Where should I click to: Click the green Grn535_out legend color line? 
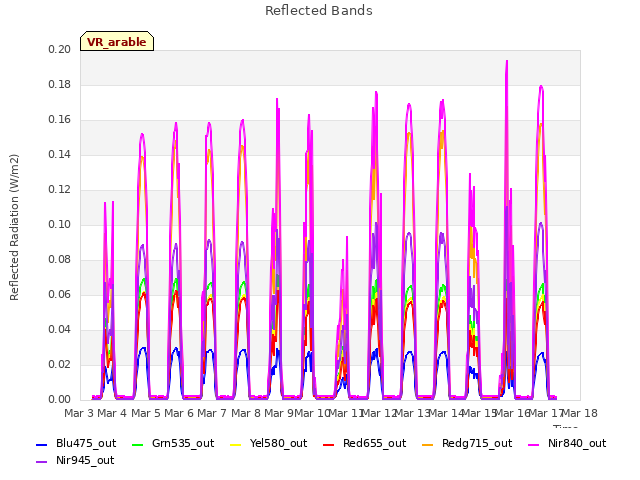point(138,444)
